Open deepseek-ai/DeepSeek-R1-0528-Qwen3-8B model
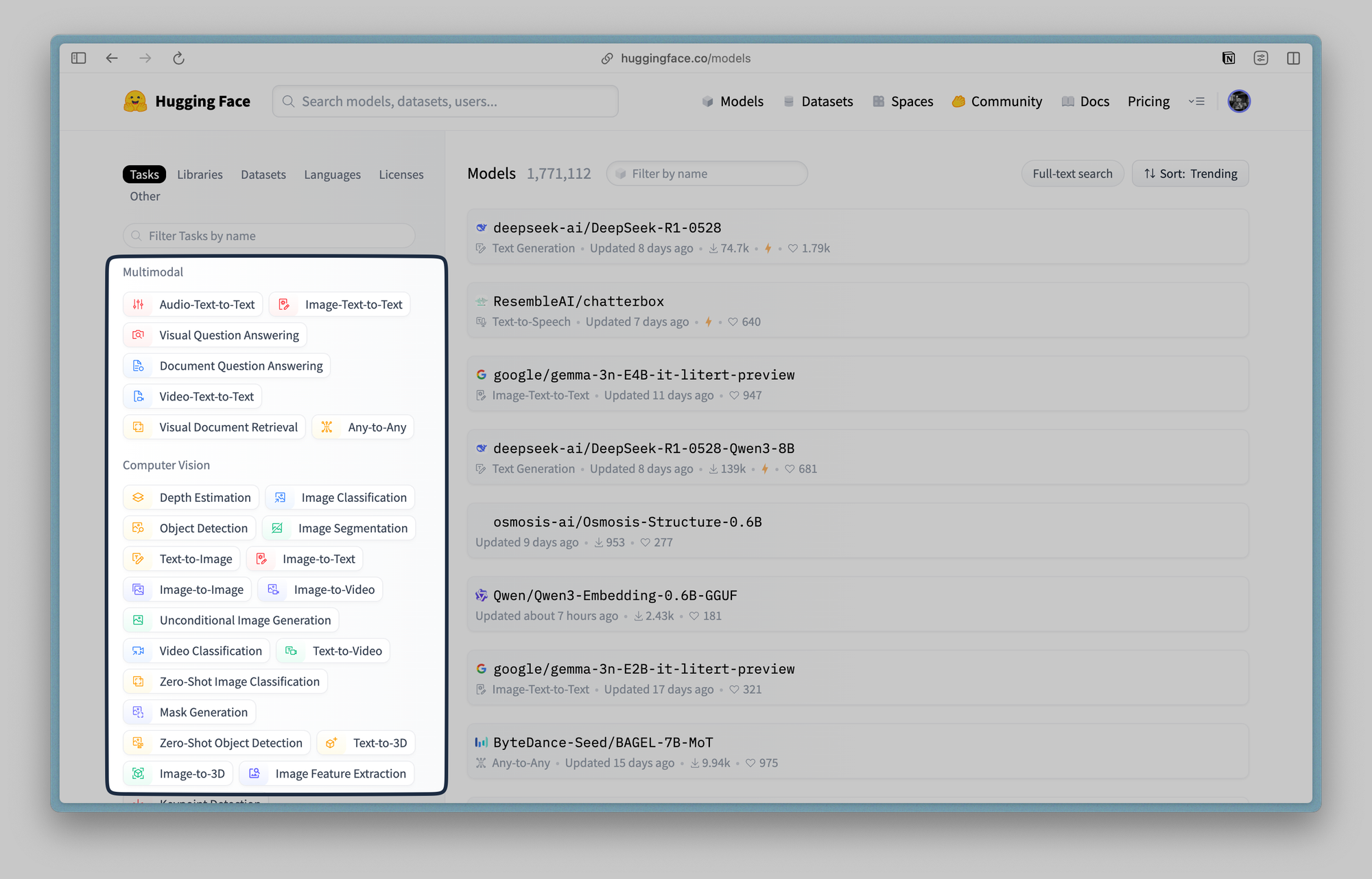The height and width of the screenshot is (879, 1372). (858, 457)
